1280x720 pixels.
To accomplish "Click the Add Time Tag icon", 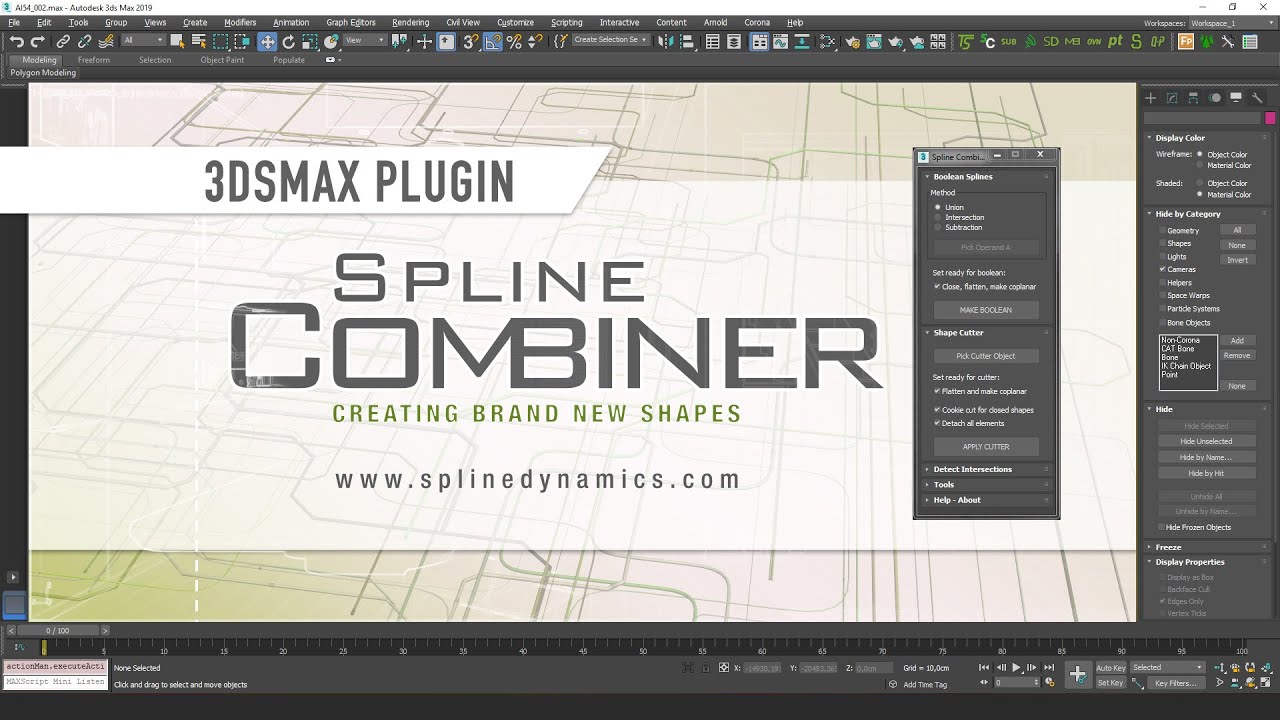I will (893, 684).
